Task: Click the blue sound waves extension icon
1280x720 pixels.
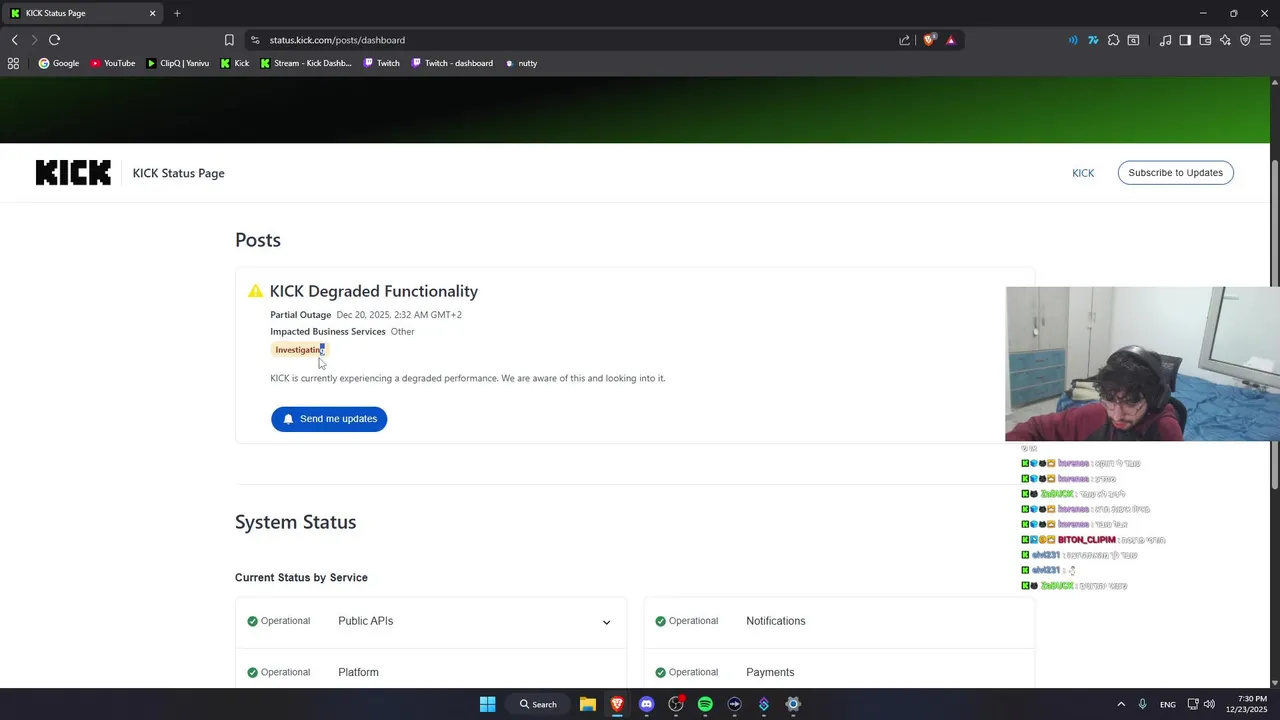Action: point(1073,40)
